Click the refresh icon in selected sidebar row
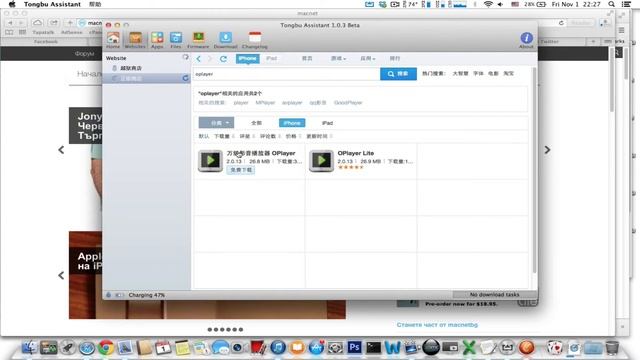640x360 pixels. [185, 78]
